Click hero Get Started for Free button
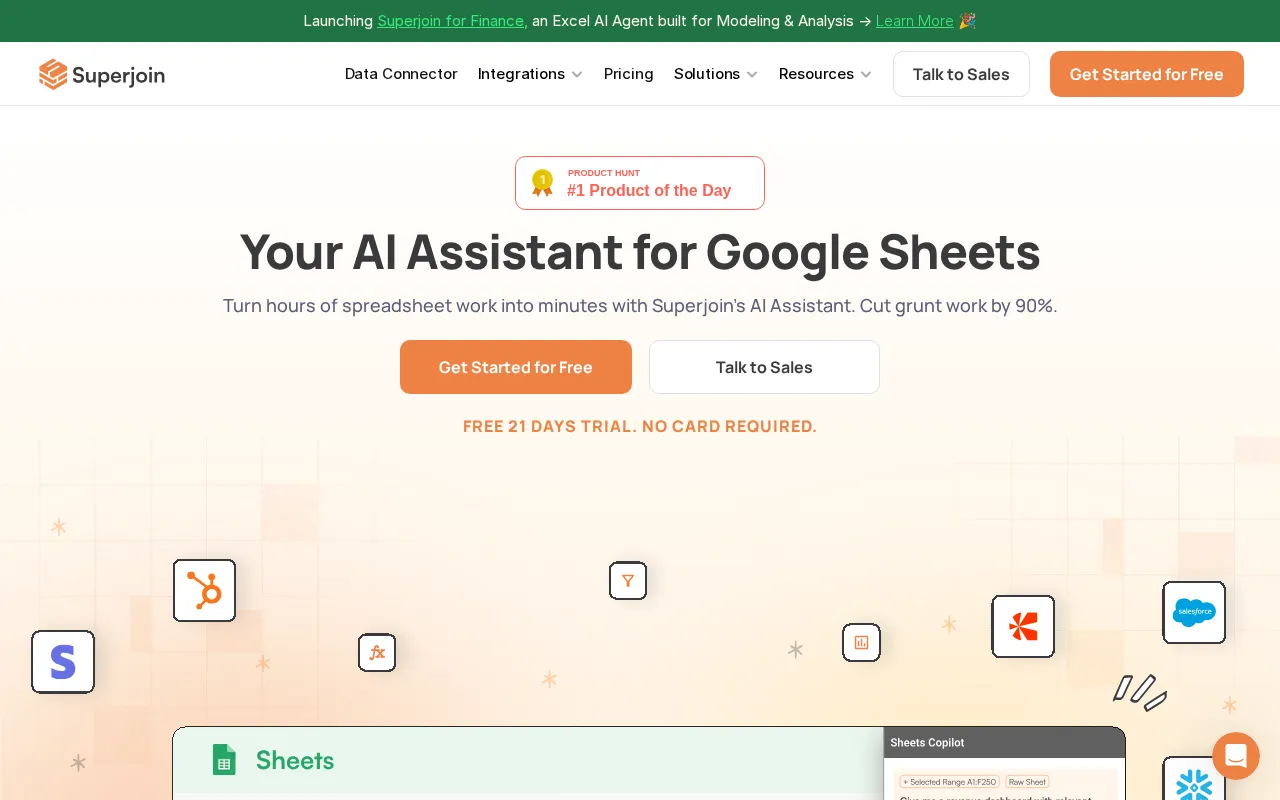 point(516,367)
